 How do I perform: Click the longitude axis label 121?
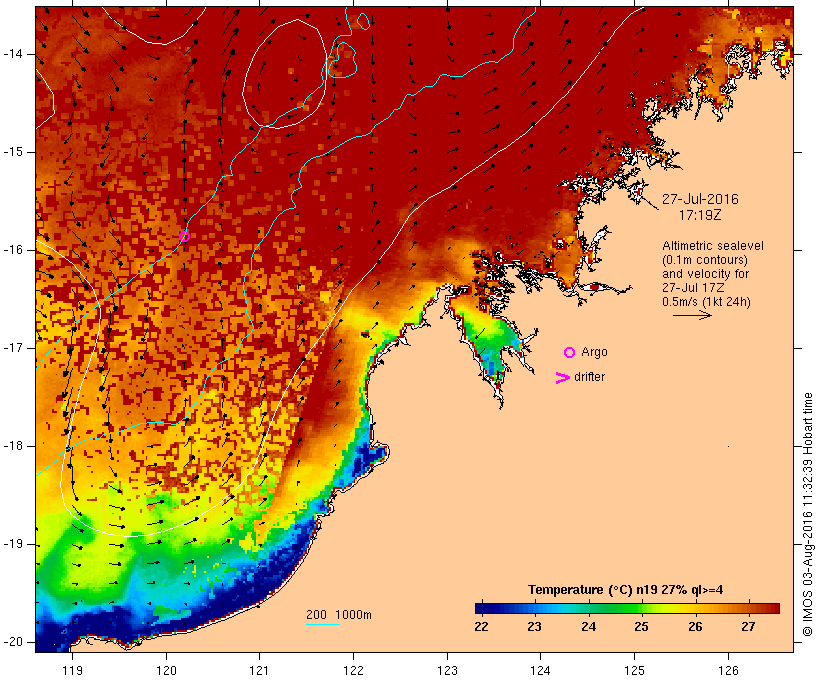[x=259, y=670]
